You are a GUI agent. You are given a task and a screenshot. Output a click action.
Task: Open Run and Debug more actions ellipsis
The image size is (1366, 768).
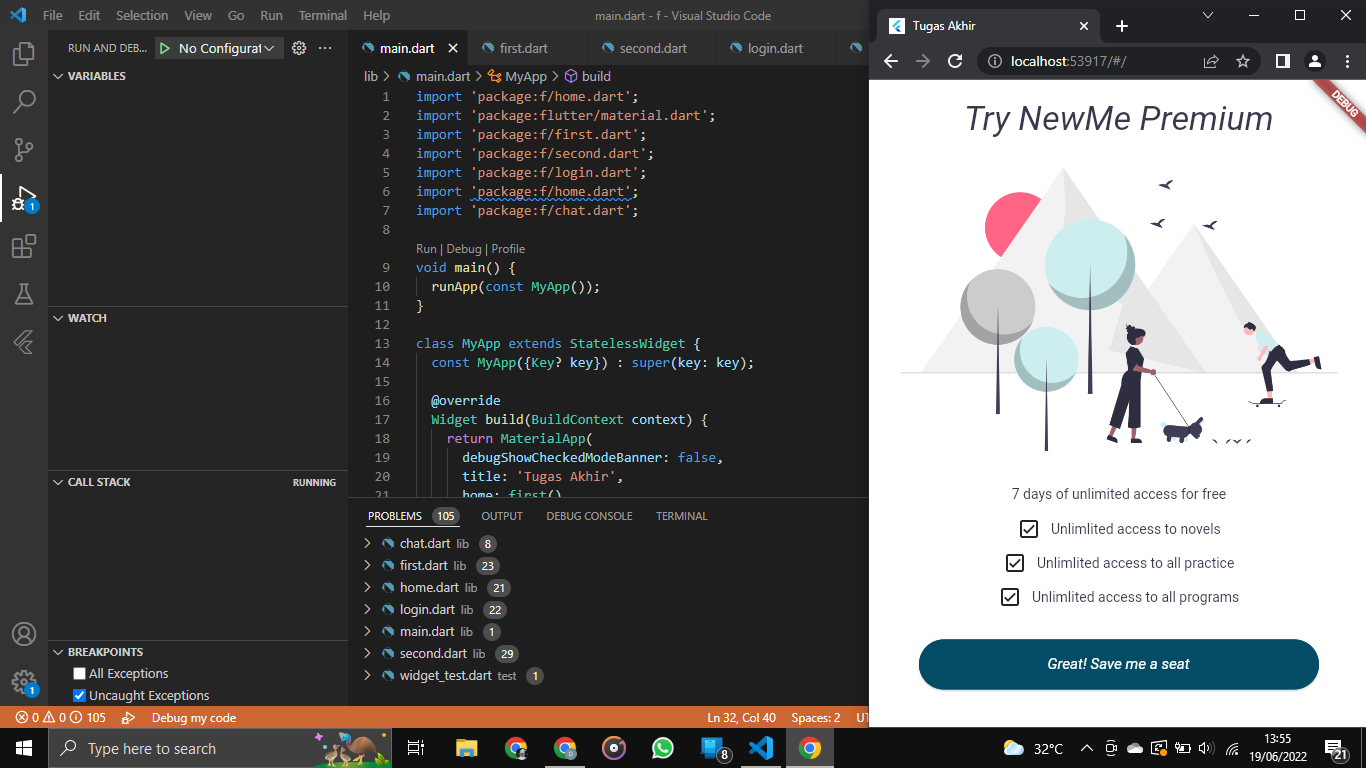pyautogui.click(x=325, y=48)
